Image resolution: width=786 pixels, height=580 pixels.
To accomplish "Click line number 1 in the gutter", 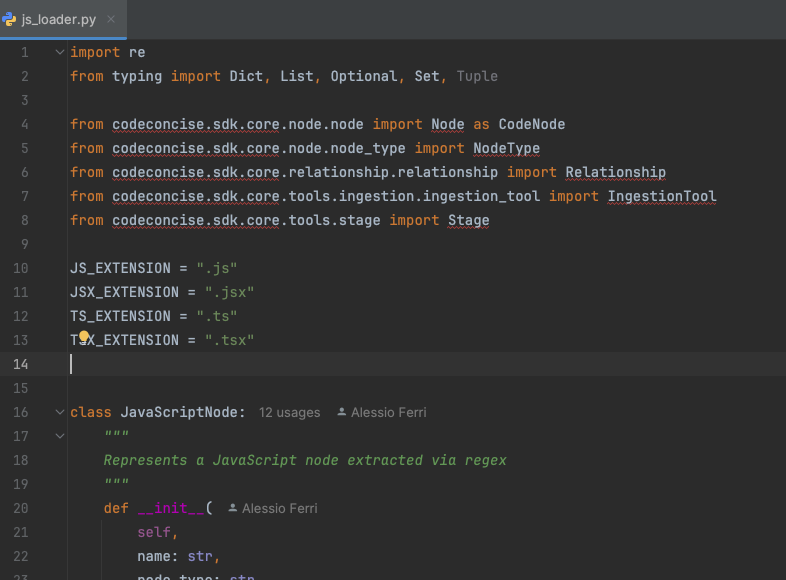I will point(25,52).
